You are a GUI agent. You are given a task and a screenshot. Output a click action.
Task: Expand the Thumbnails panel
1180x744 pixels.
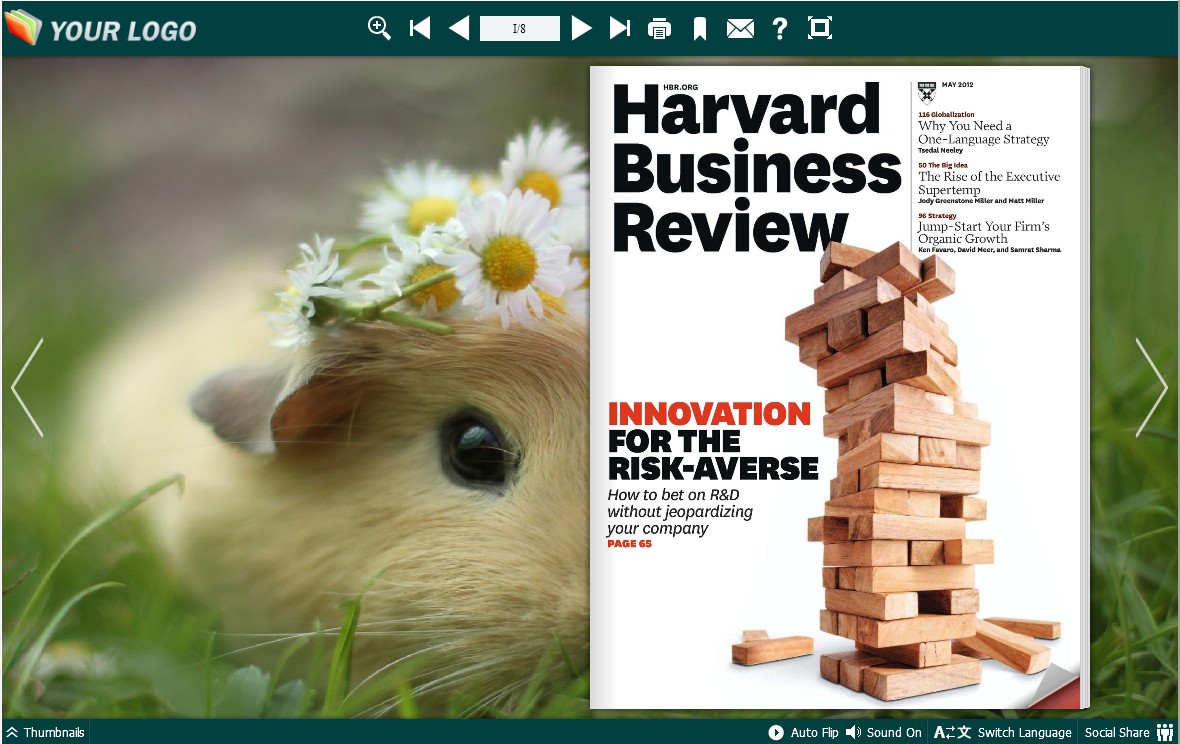tap(45, 733)
